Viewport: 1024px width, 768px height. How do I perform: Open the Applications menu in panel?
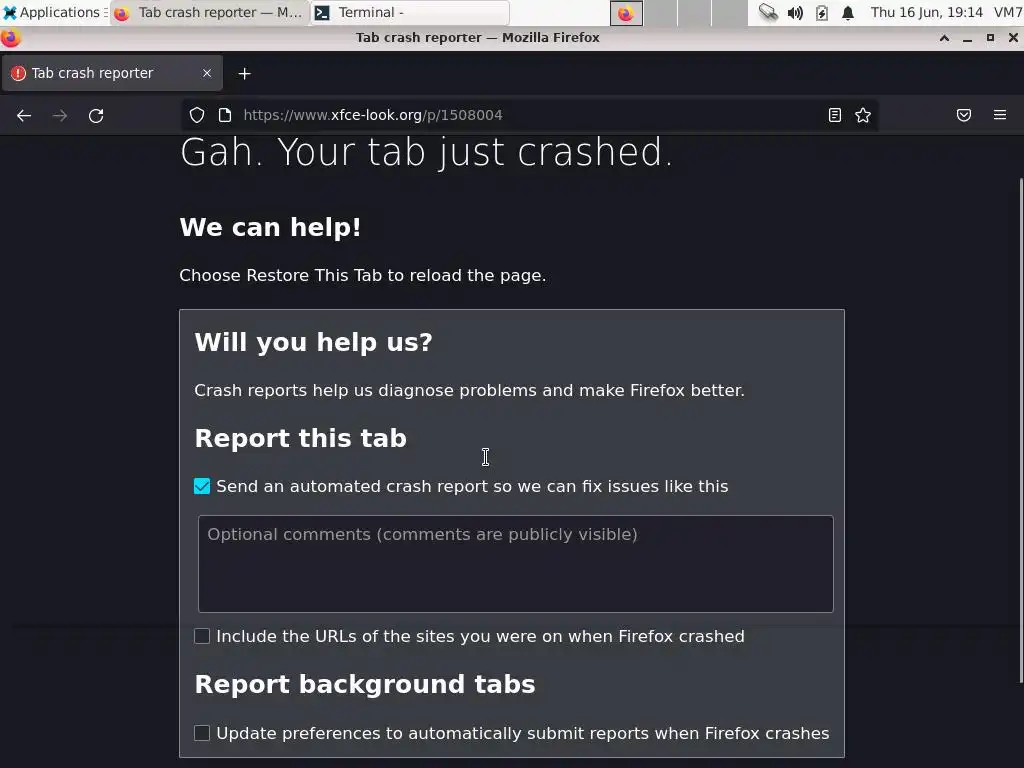54,12
